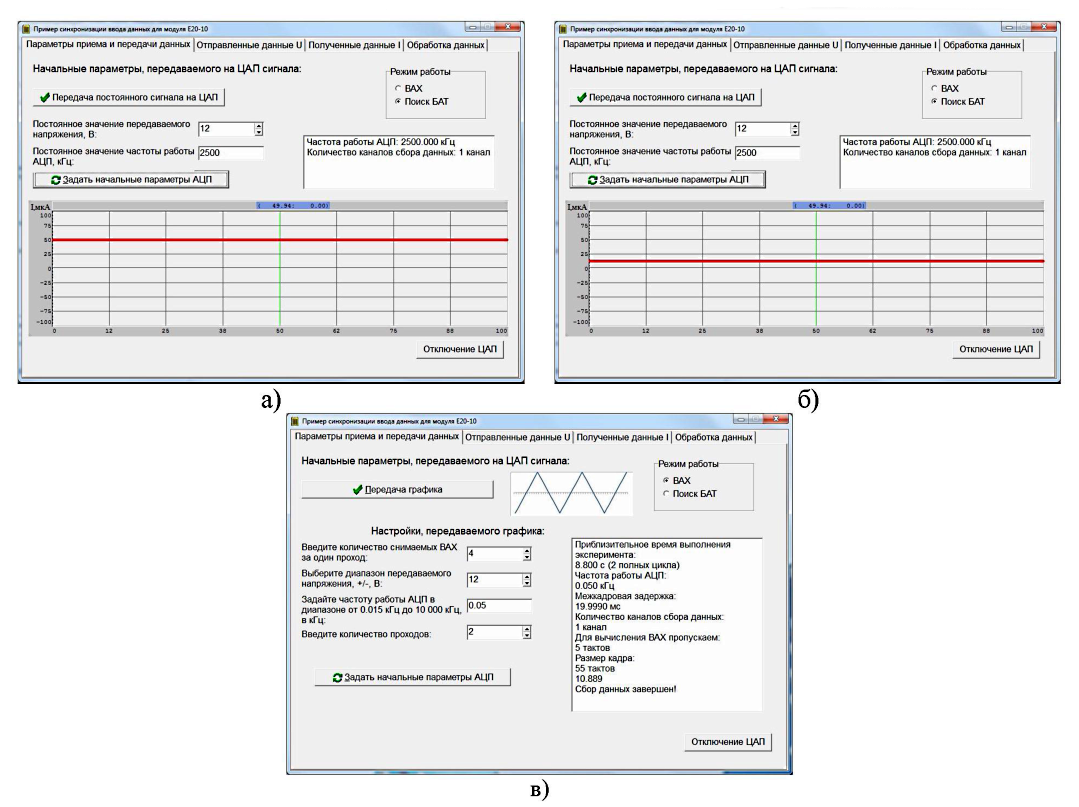Image resolution: width=1079 pixels, height=807 pixels.
Task: Click the 'Частота работы АЦП: 2500.000 кГц' line in window а)
Action: pos(381,142)
